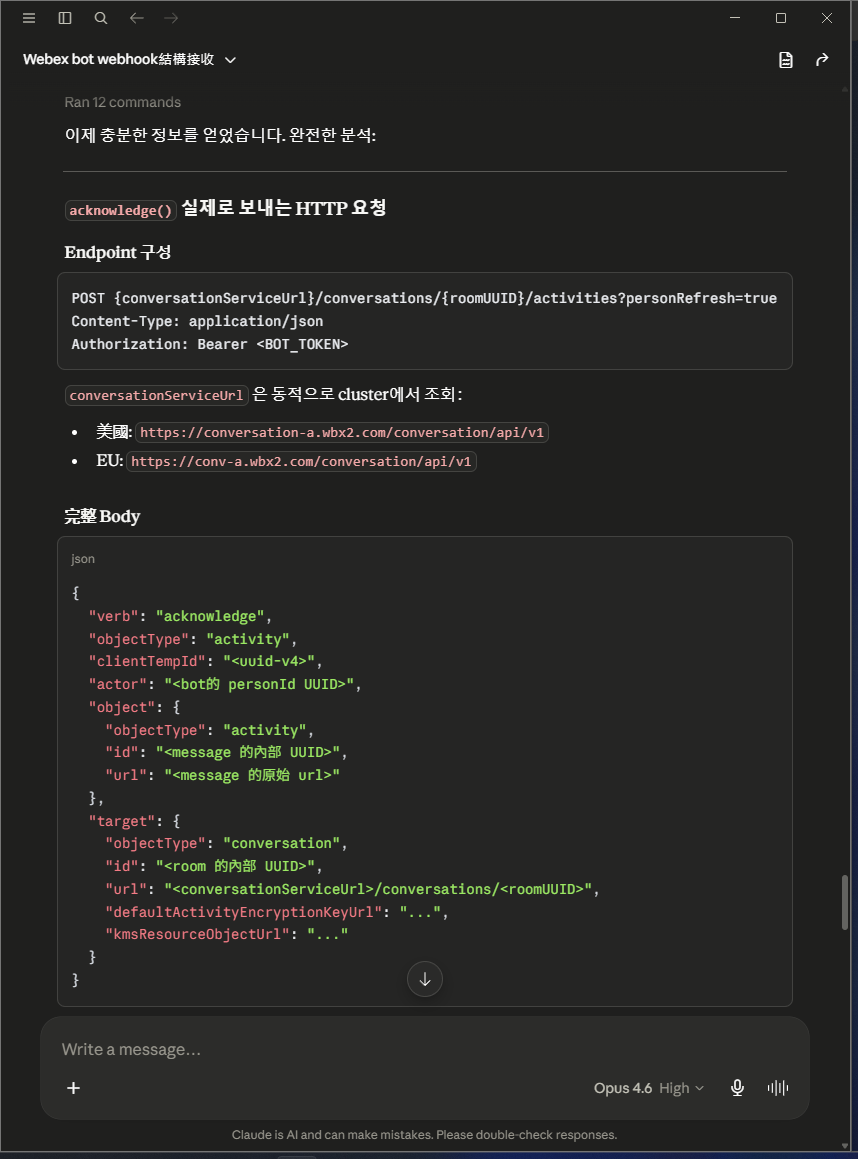Click the "actor" JSON line
The height and width of the screenshot is (1159, 858).
coord(225,684)
